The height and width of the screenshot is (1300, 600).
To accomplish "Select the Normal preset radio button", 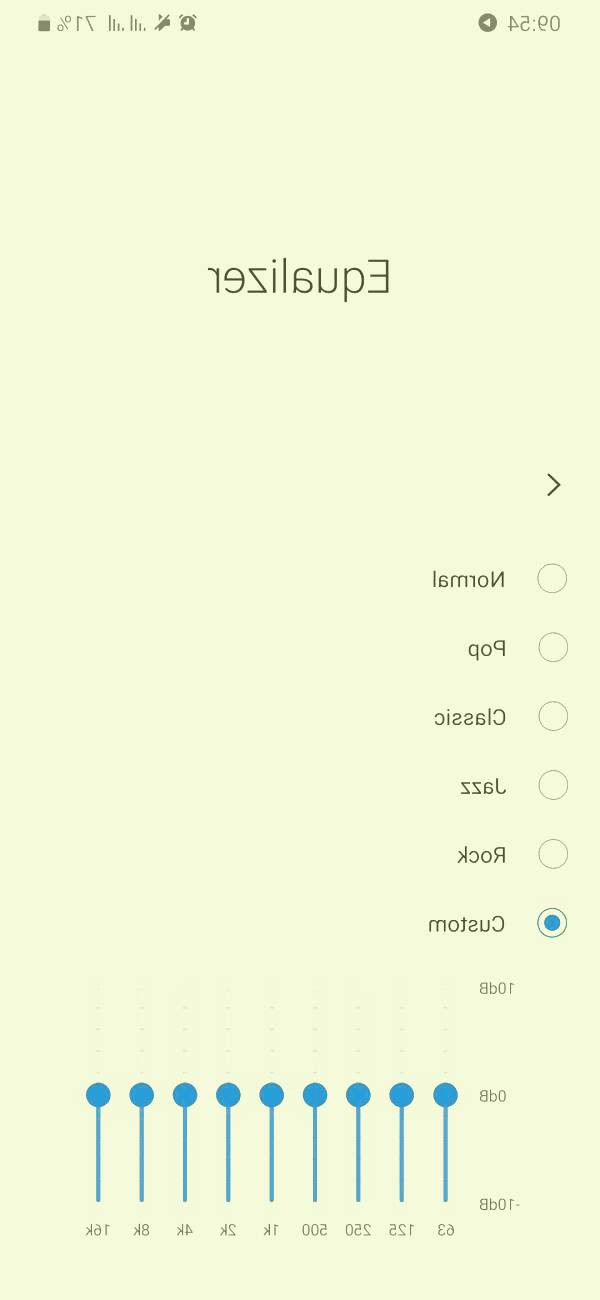I will (552, 579).
